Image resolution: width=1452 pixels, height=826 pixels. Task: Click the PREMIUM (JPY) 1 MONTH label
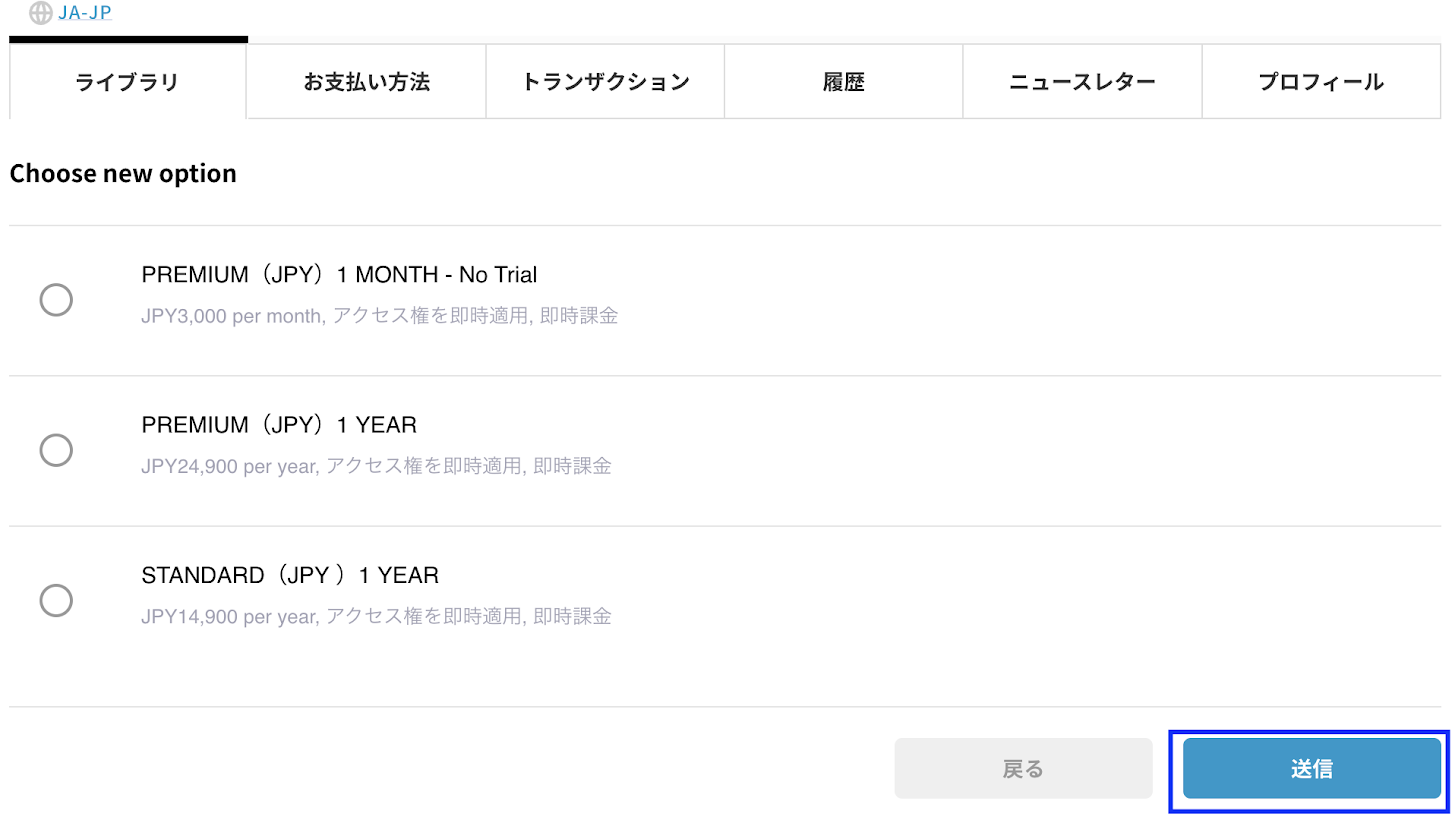point(339,274)
